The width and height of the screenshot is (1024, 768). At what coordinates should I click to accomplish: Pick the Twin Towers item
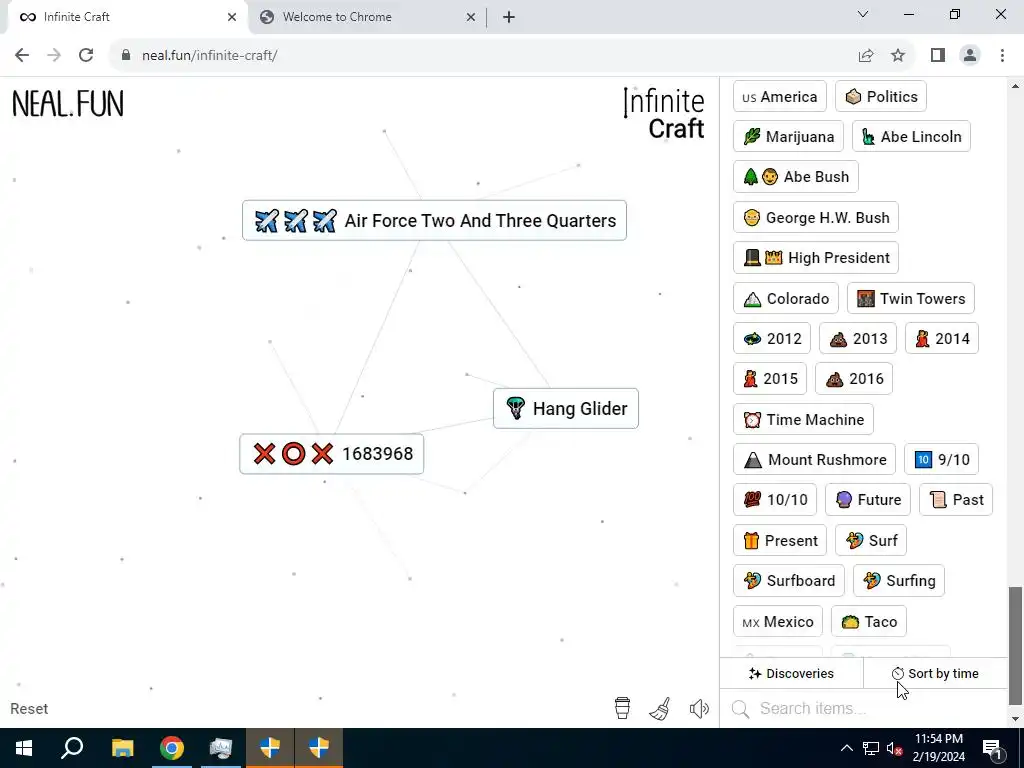(911, 298)
